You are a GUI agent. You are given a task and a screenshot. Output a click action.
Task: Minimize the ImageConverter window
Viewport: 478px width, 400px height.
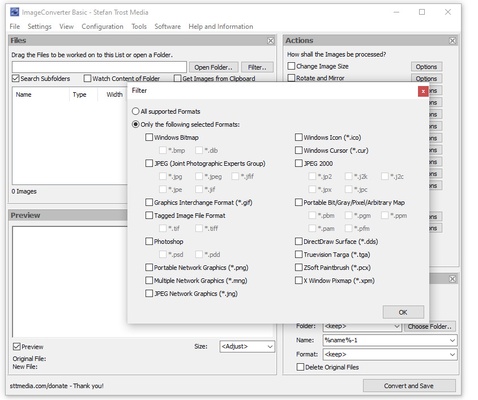396,12
